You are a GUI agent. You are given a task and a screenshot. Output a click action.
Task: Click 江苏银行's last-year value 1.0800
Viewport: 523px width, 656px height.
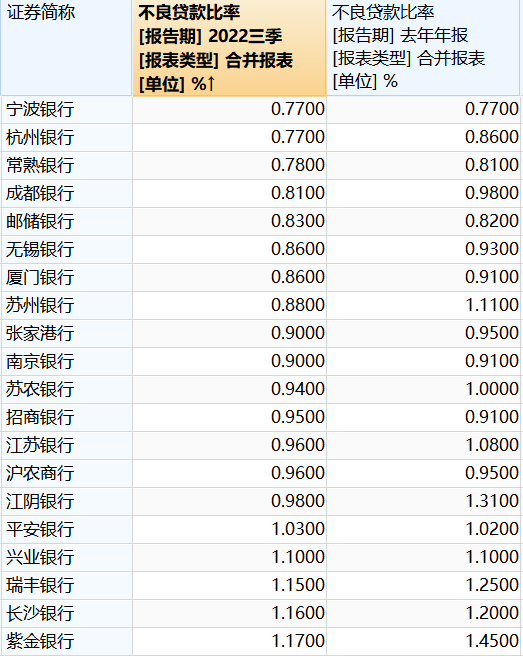tap(492, 446)
